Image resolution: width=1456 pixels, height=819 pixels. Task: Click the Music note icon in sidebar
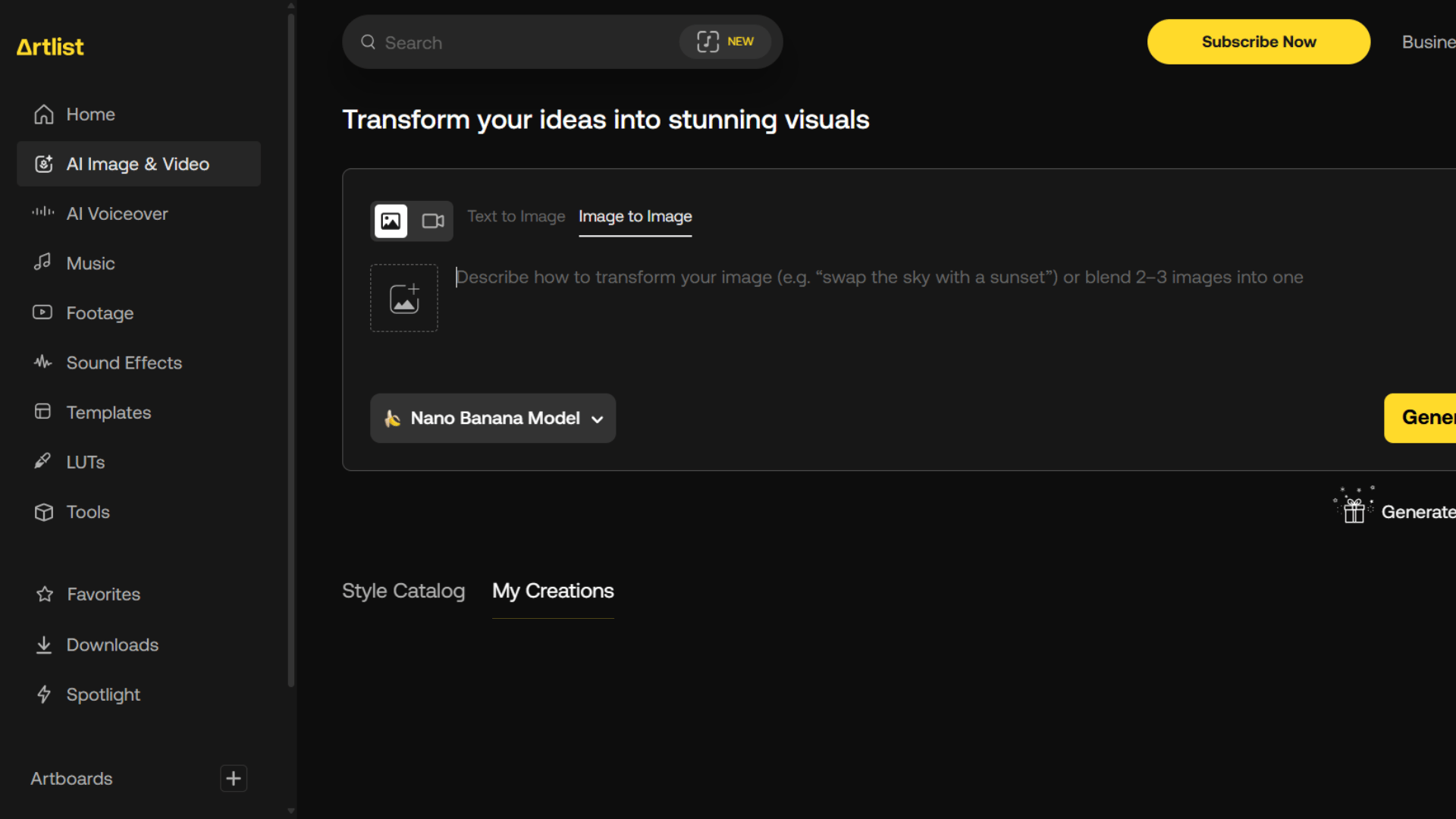click(42, 262)
